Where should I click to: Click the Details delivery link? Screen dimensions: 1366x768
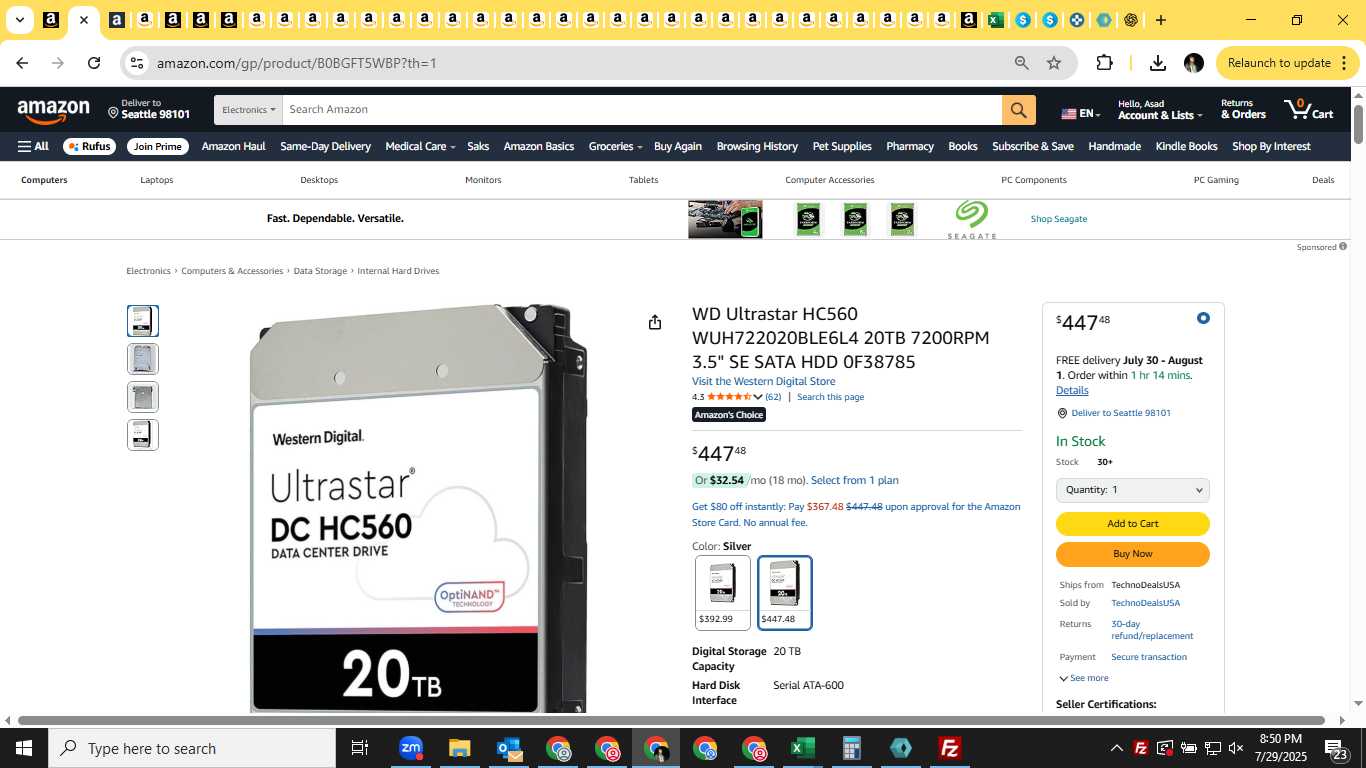tap(1072, 390)
